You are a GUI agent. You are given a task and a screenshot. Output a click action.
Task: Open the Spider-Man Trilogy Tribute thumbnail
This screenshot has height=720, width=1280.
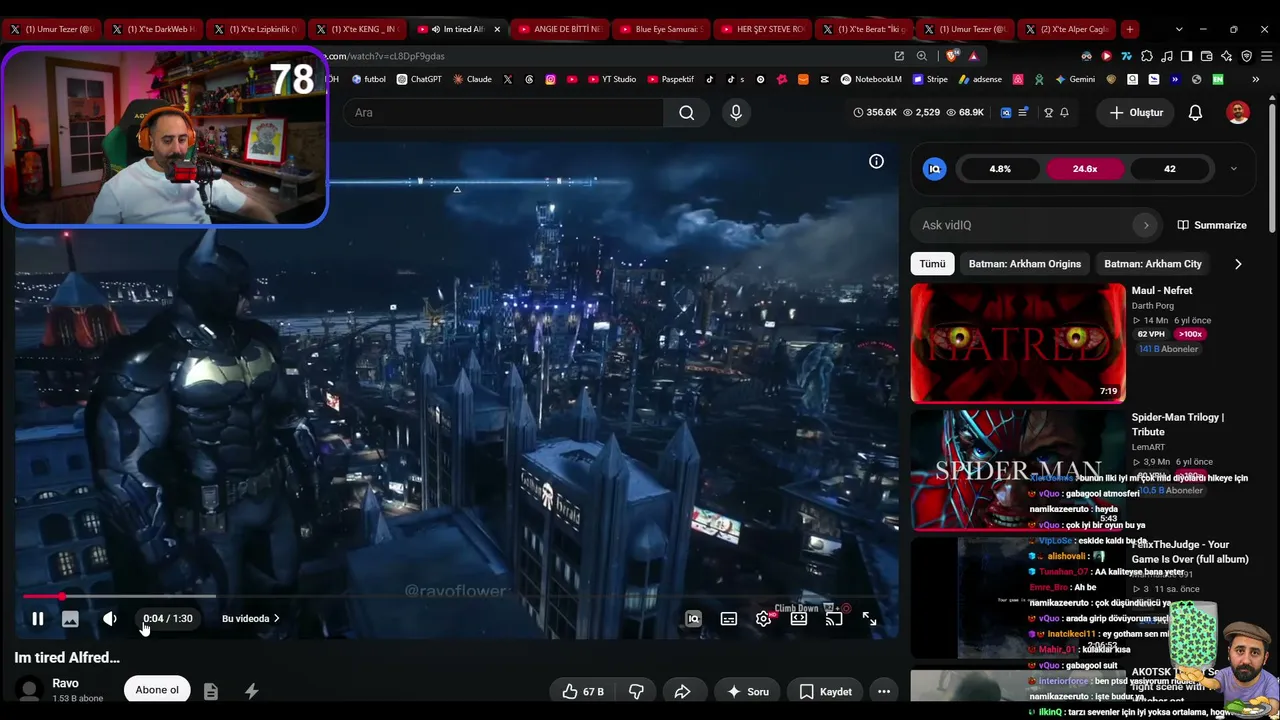tap(1018, 470)
